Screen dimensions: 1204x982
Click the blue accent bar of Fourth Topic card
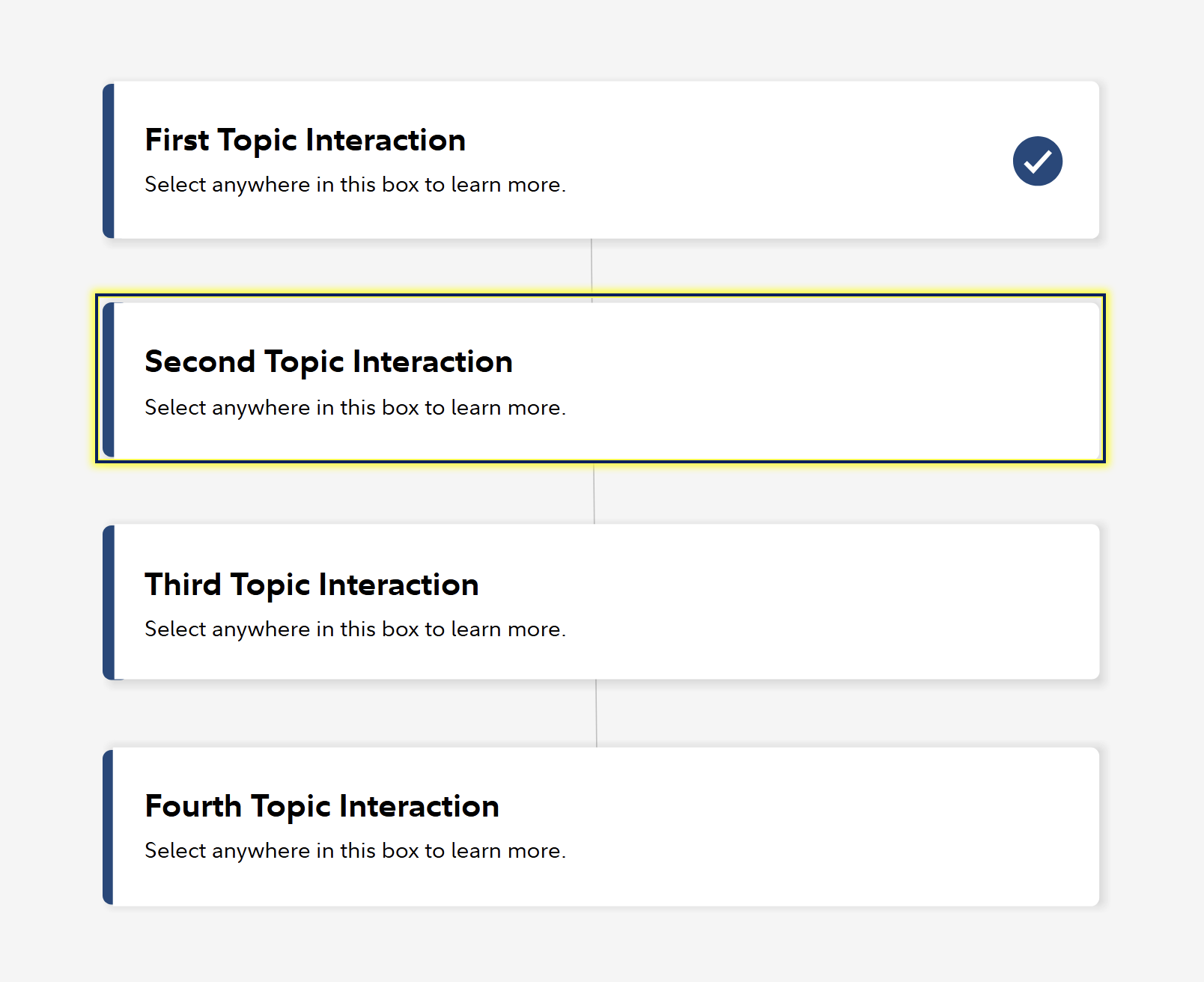[109, 827]
